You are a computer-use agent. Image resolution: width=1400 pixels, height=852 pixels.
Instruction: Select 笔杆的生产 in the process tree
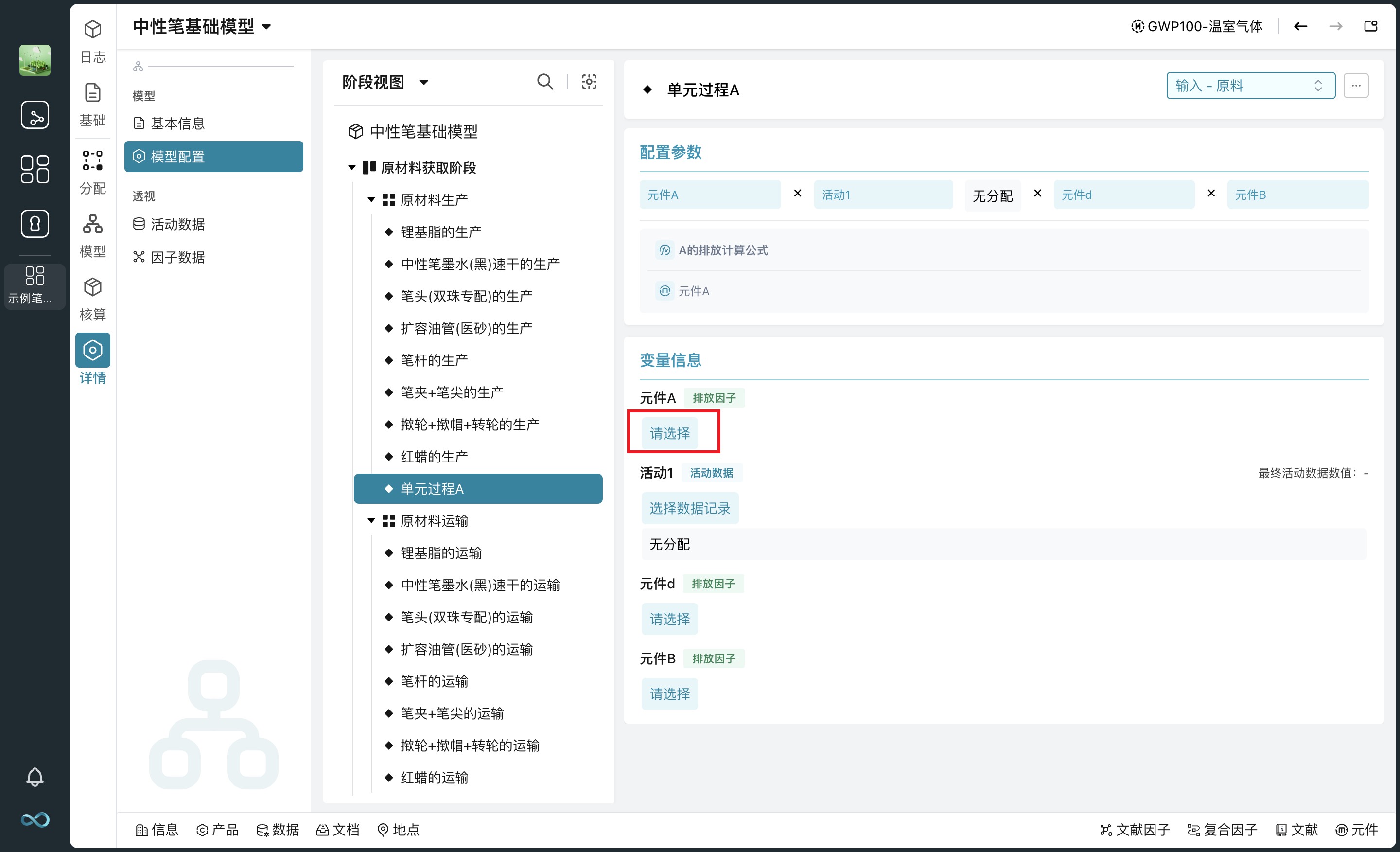[434, 360]
